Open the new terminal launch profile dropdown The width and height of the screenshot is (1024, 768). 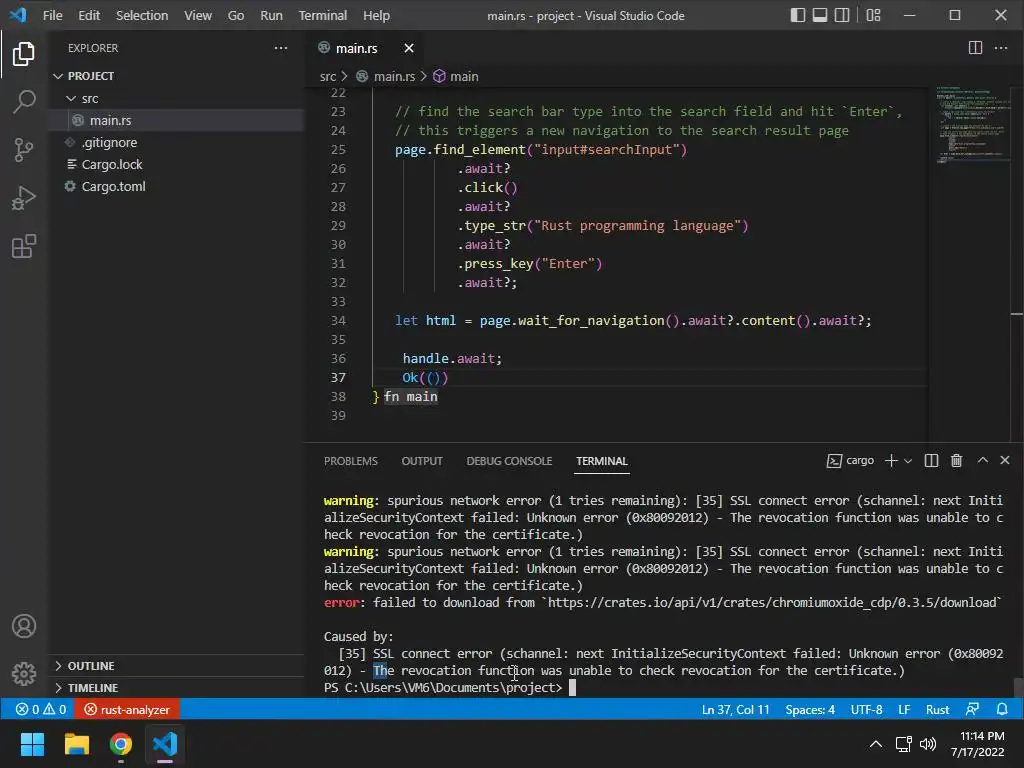click(908, 461)
